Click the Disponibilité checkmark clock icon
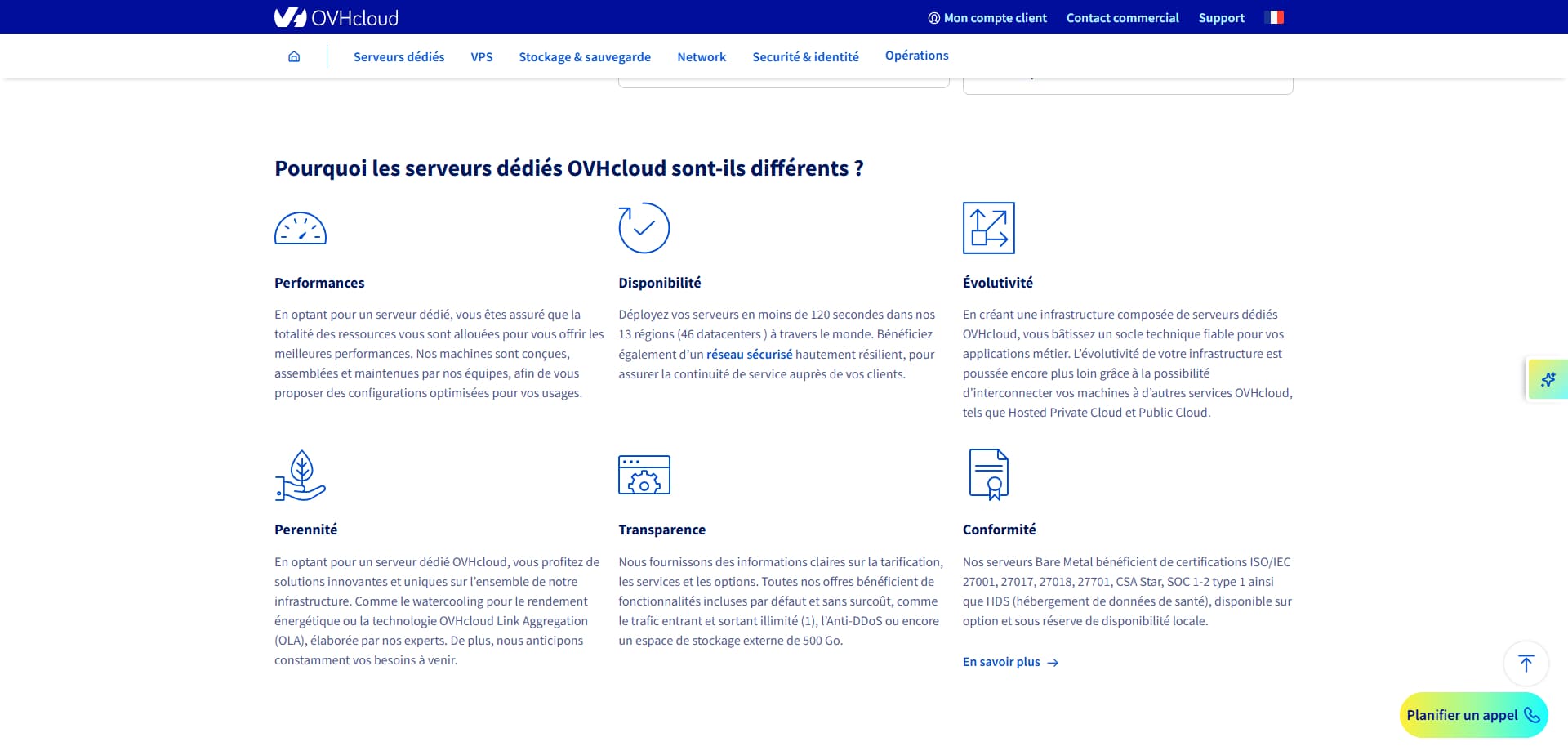The height and width of the screenshot is (751, 1568). click(644, 228)
